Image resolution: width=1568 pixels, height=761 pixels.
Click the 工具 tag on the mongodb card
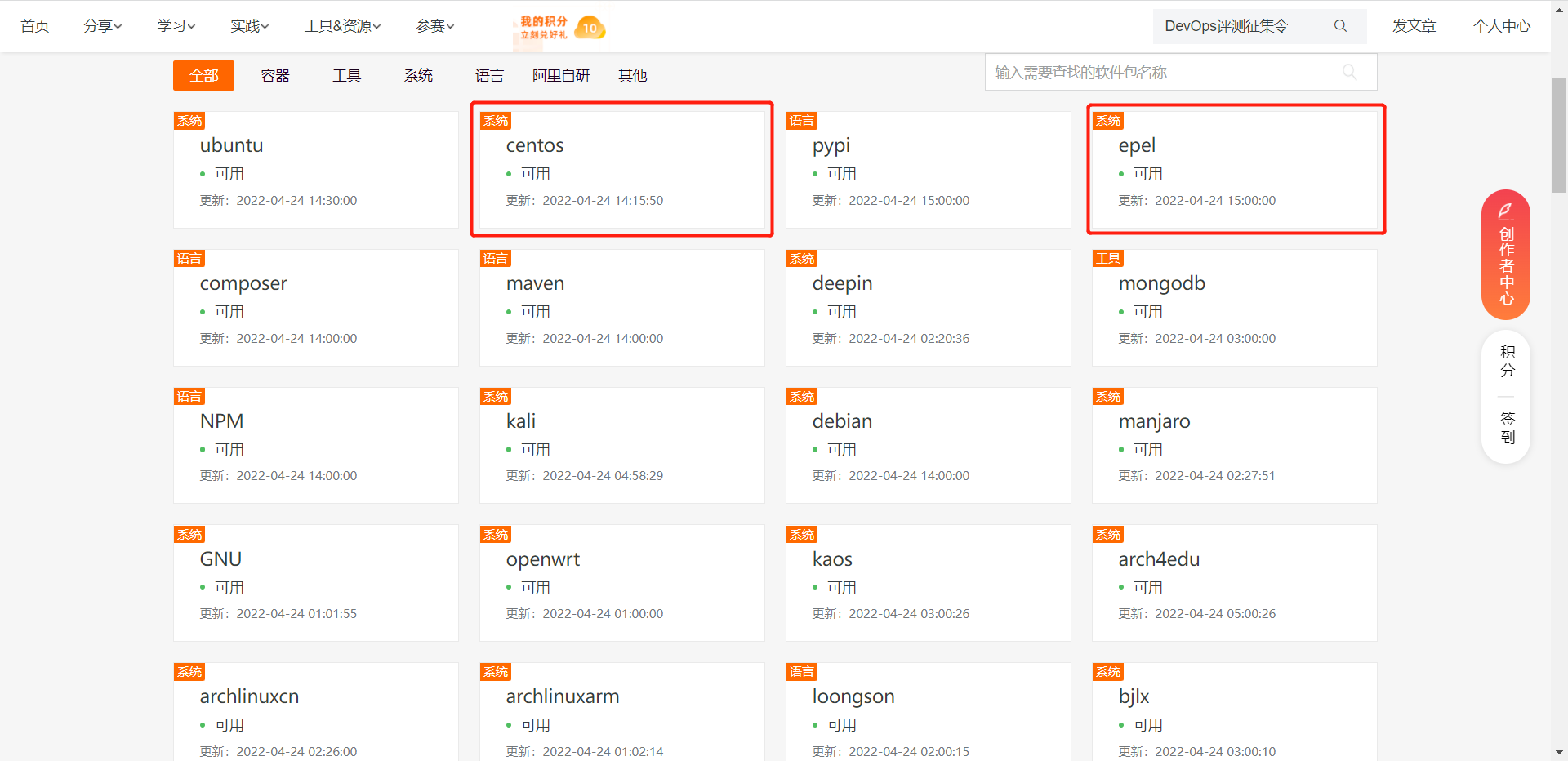(1108, 259)
